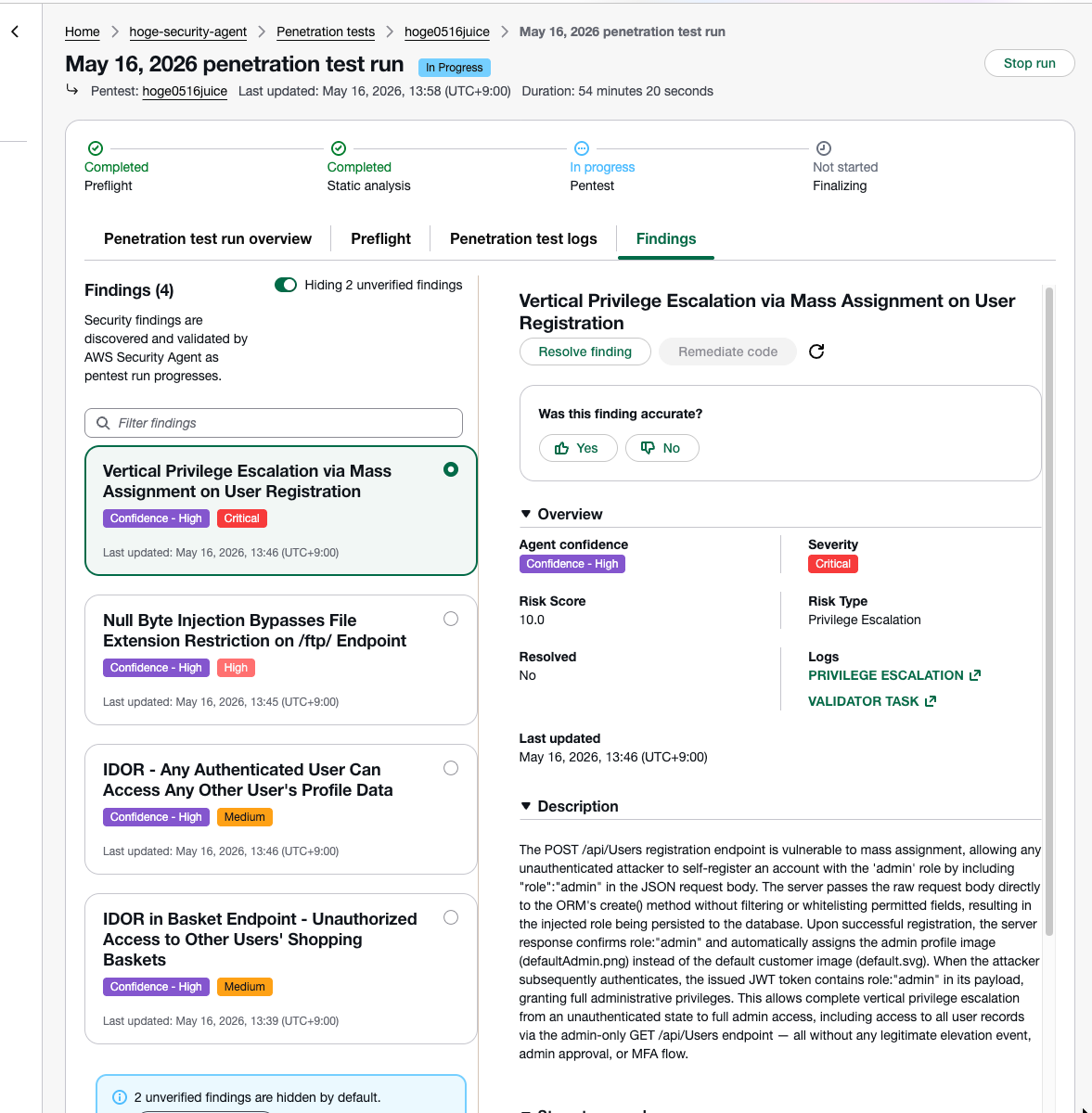Click the finding detail vertical scrollbar
Image resolution: width=1092 pixels, height=1113 pixels.
click(x=1049, y=612)
